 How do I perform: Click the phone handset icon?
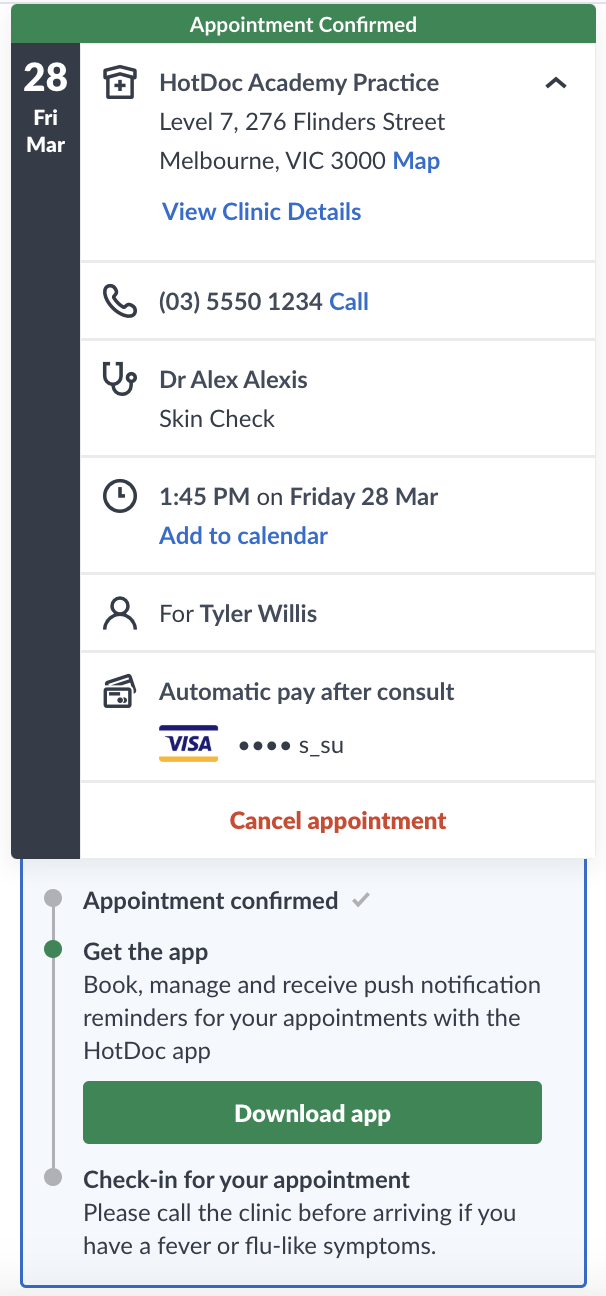click(x=120, y=301)
